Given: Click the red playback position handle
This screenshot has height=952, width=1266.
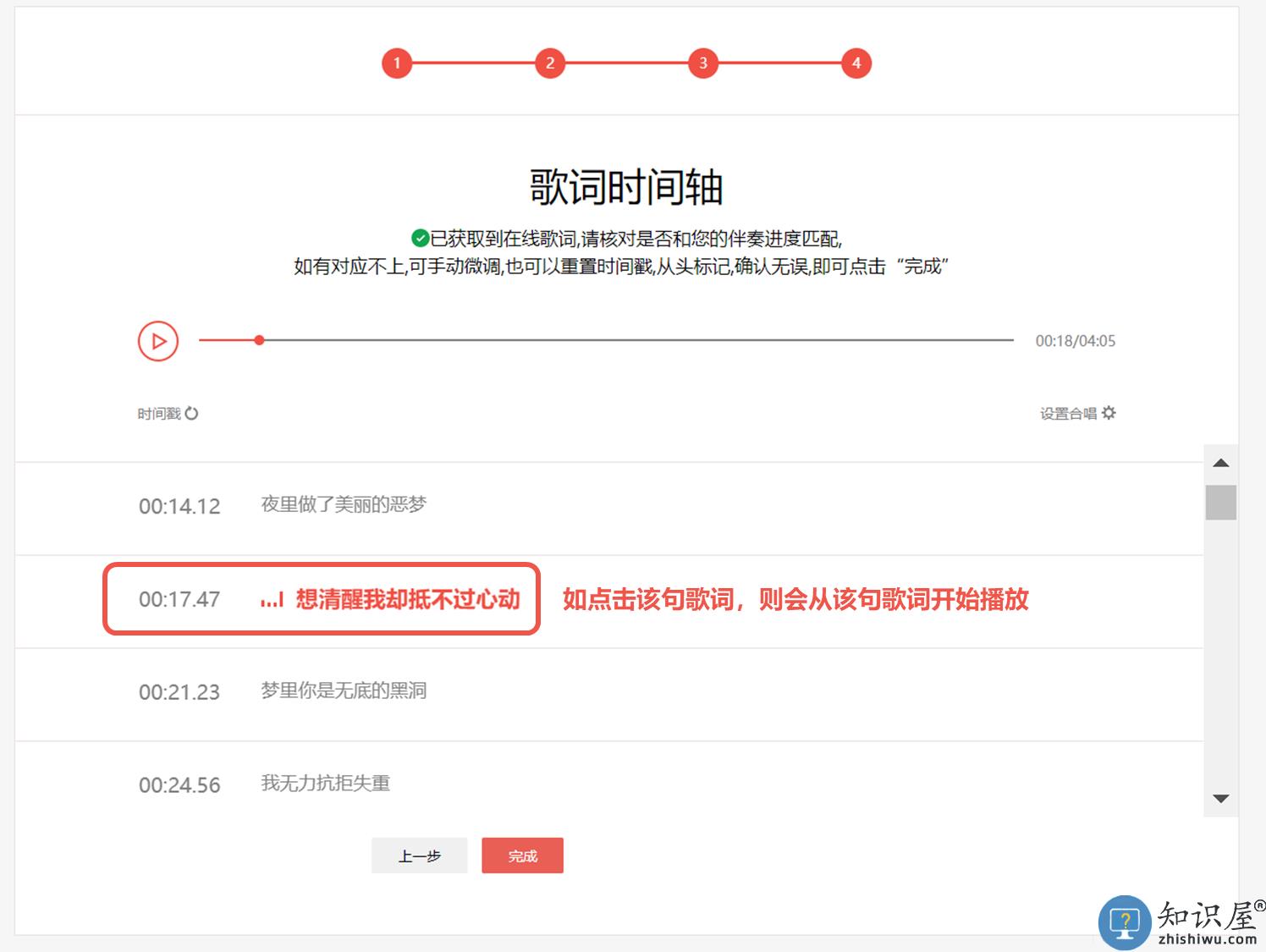Looking at the screenshot, I should (x=259, y=340).
